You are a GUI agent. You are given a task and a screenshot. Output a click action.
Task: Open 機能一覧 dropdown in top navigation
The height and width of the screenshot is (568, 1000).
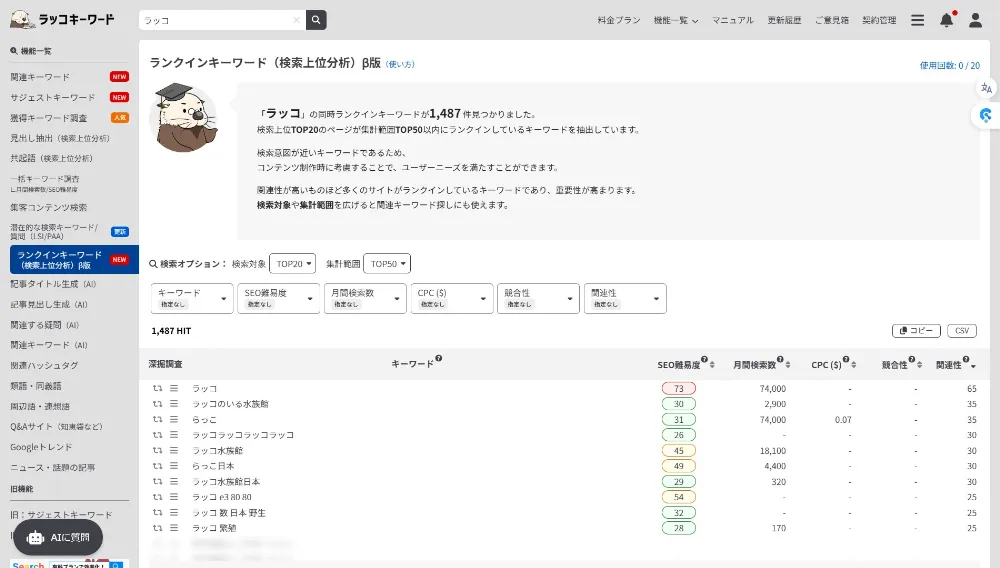[x=675, y=20]
